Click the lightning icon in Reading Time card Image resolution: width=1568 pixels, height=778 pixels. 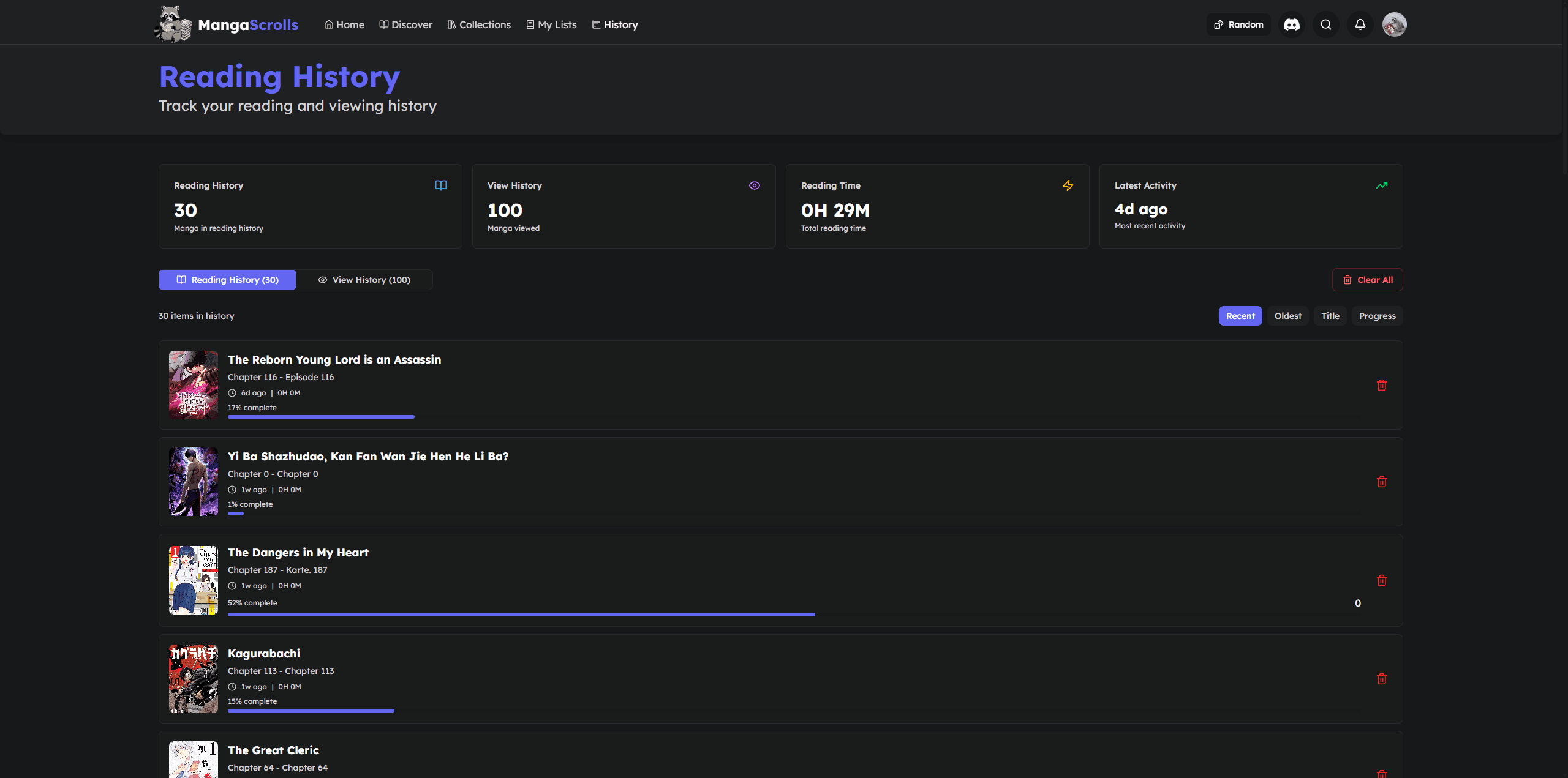tap(1068, 185)
